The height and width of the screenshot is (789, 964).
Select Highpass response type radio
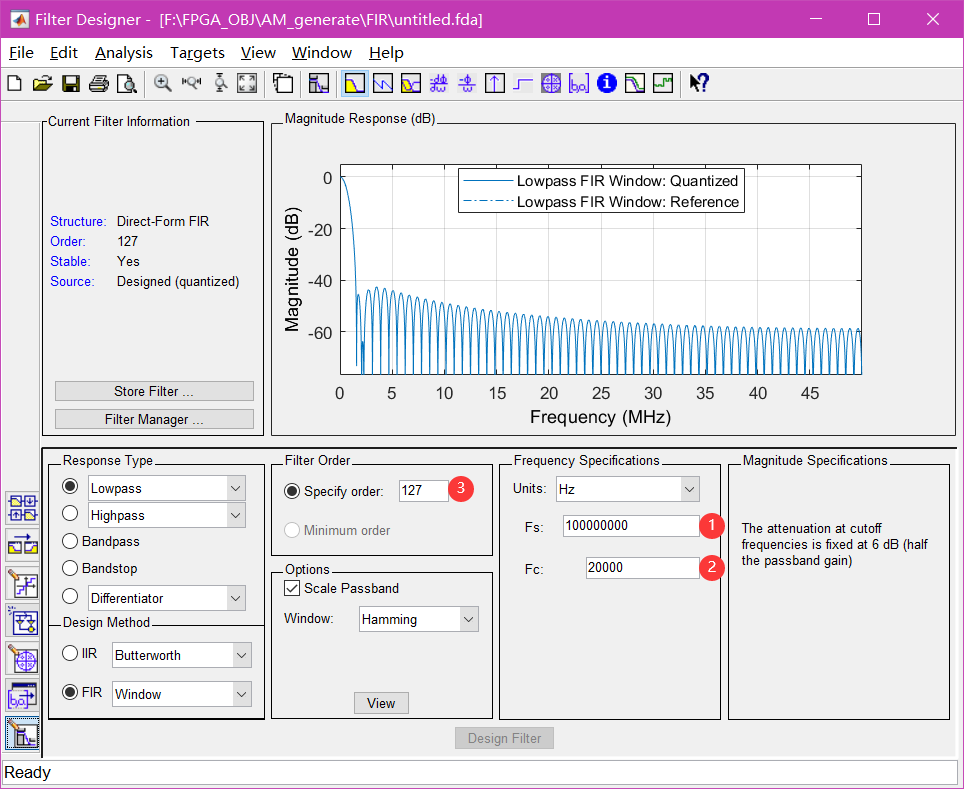(70, 513)
